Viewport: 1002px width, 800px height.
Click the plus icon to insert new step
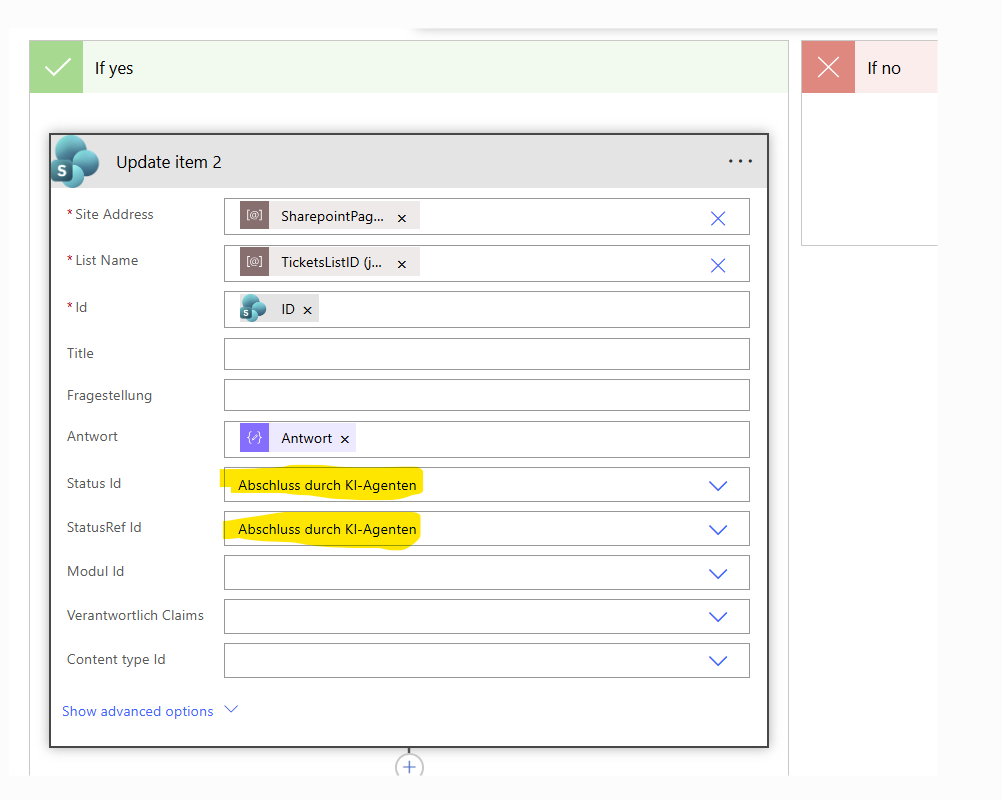point(409,767)
